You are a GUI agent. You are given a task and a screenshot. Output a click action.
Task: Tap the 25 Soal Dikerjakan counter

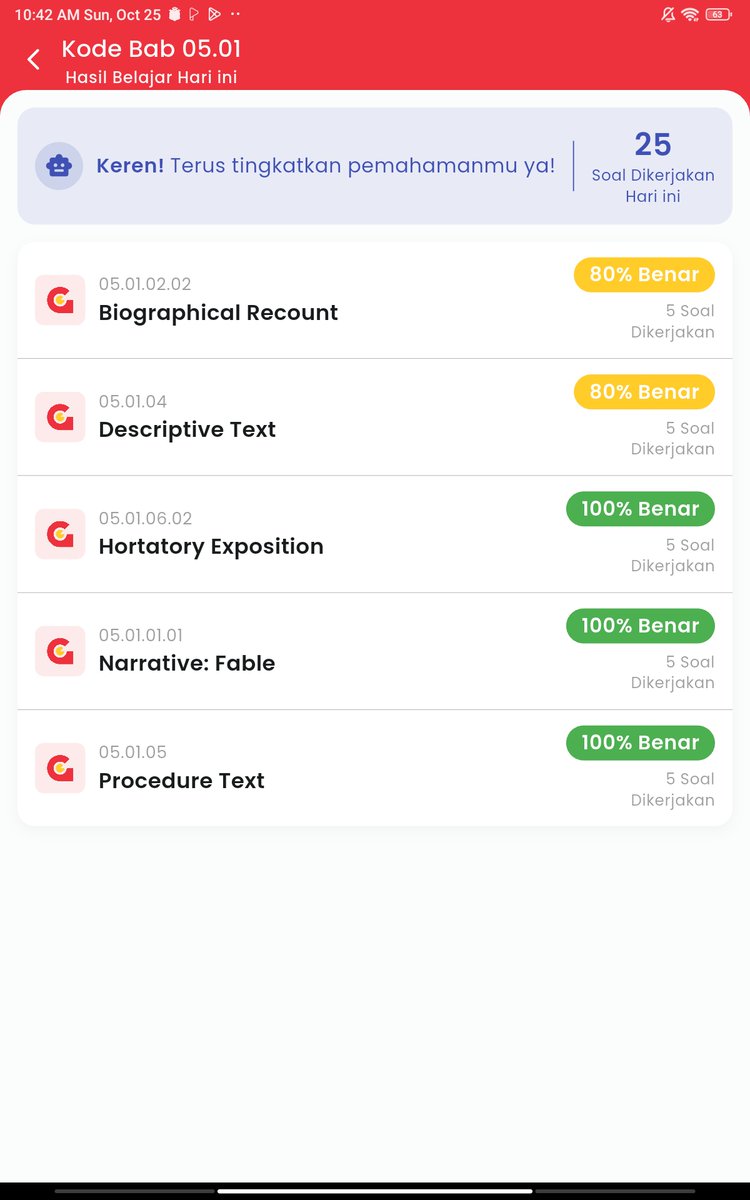tap(653, 167)
